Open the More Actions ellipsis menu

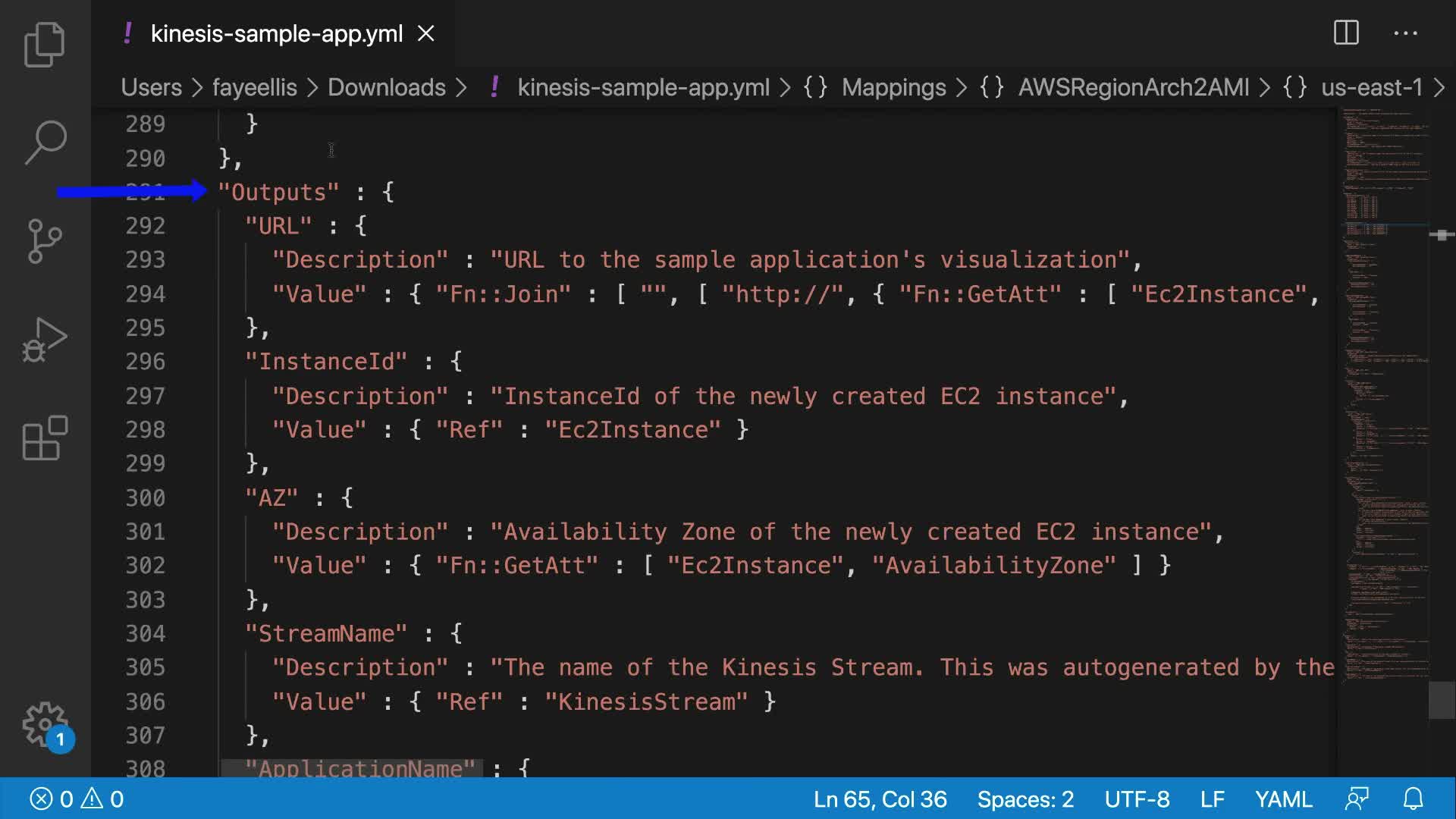pyautogui.click(x=1405, y=33)
